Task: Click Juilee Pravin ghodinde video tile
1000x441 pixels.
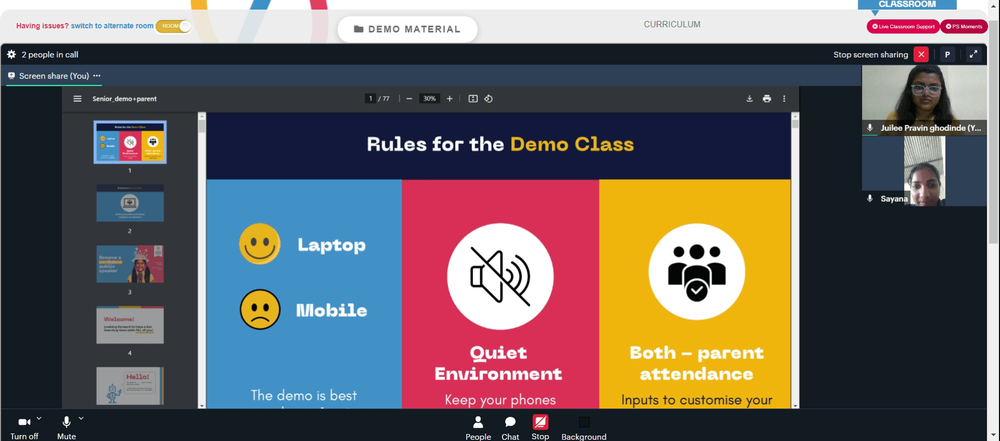Action: [x=924, y=100]
